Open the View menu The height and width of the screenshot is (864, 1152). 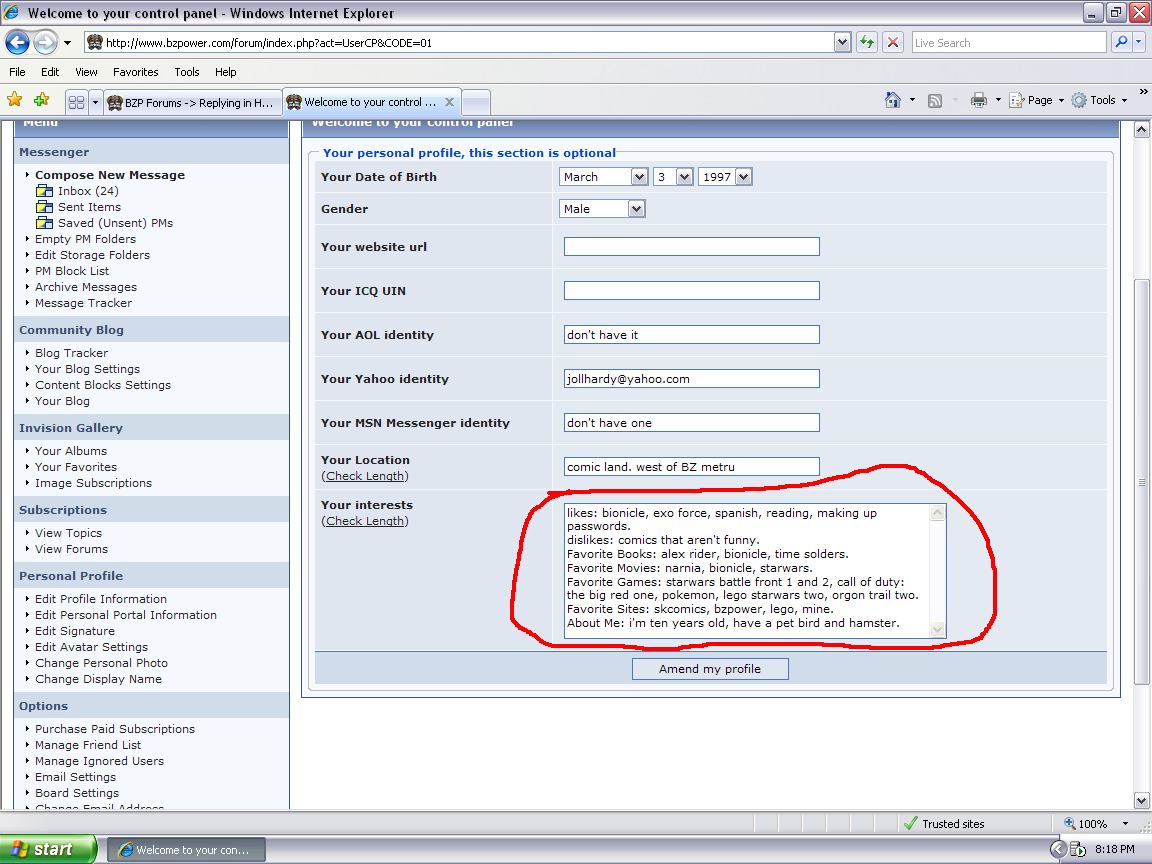tap(86, 72)
